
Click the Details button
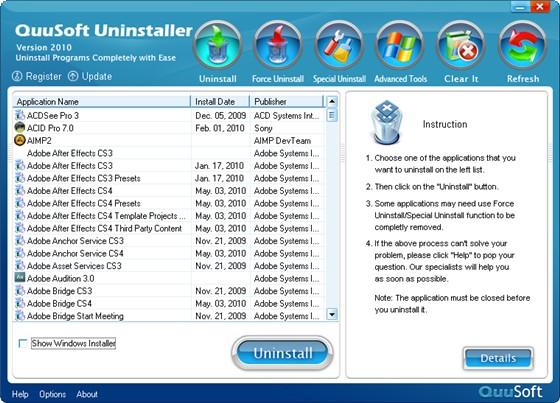[x=498, y=358]
